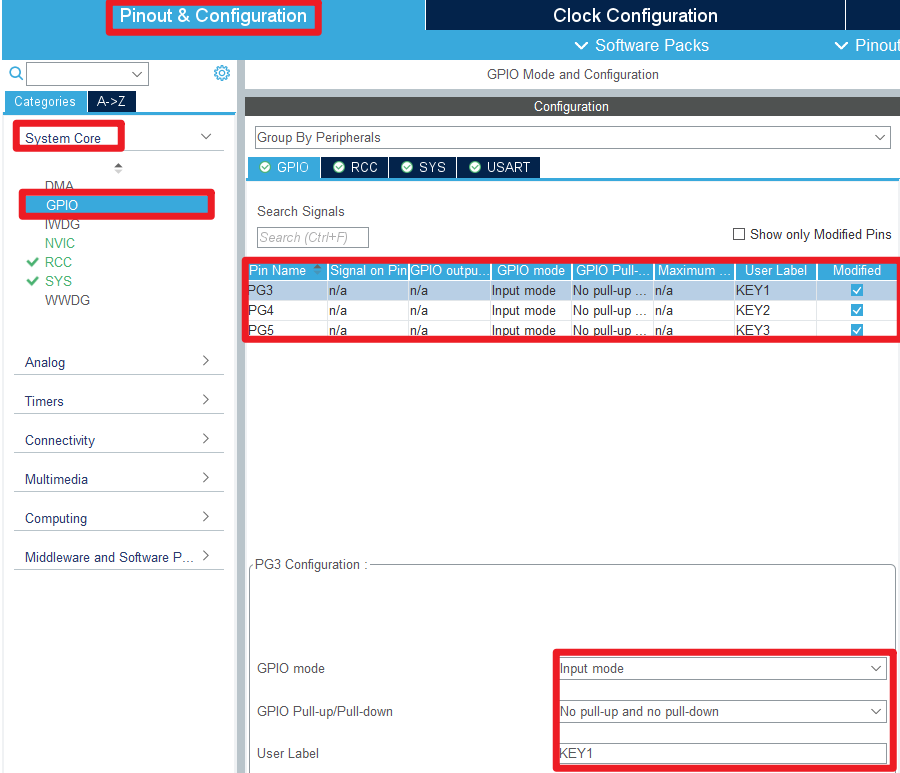Screen dimensions: 900x773
Task: Enable Show only Modified Pins checkbox
Action: 739,234
